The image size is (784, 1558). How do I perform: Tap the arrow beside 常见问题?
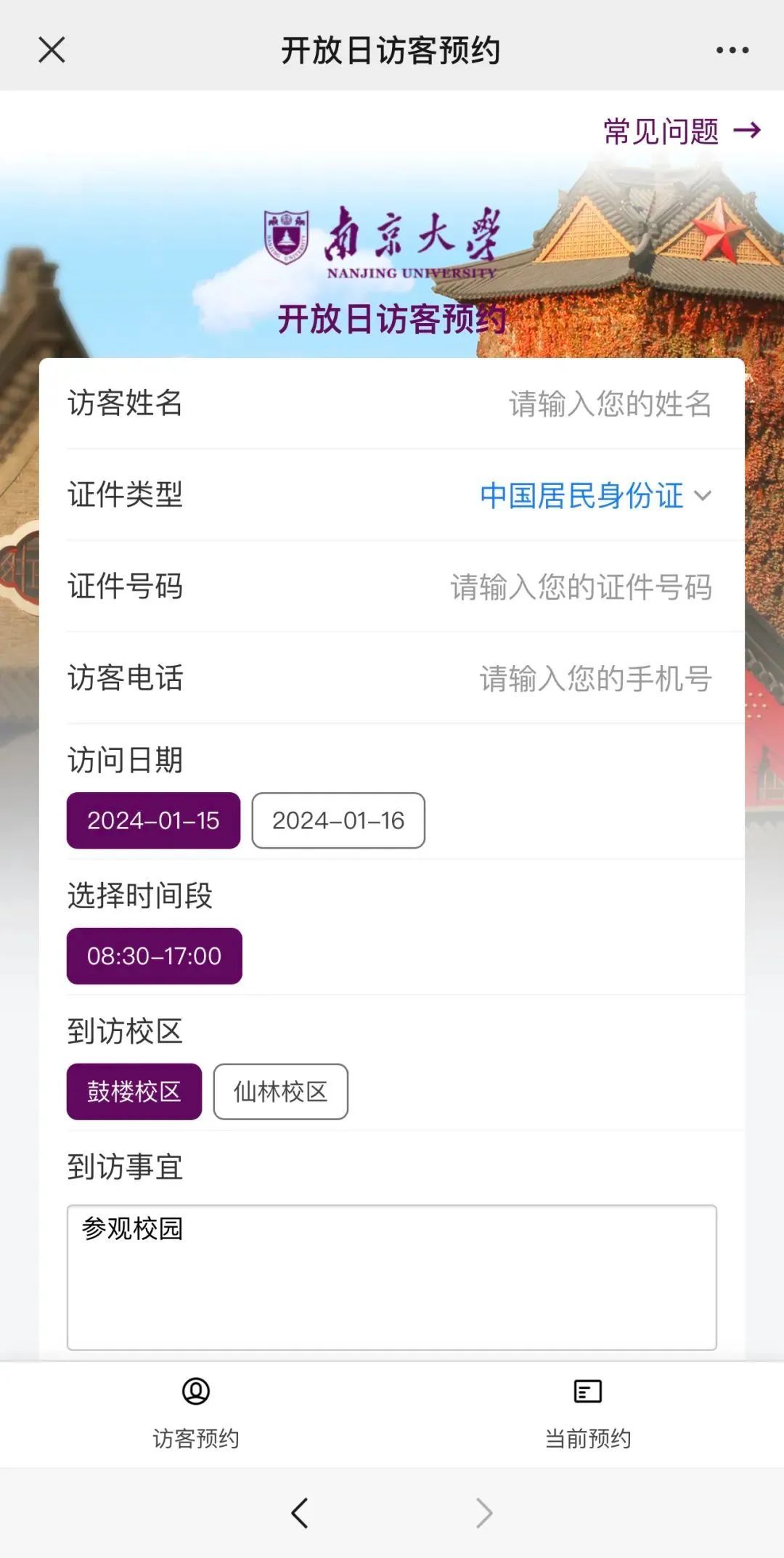pos(747,131)
